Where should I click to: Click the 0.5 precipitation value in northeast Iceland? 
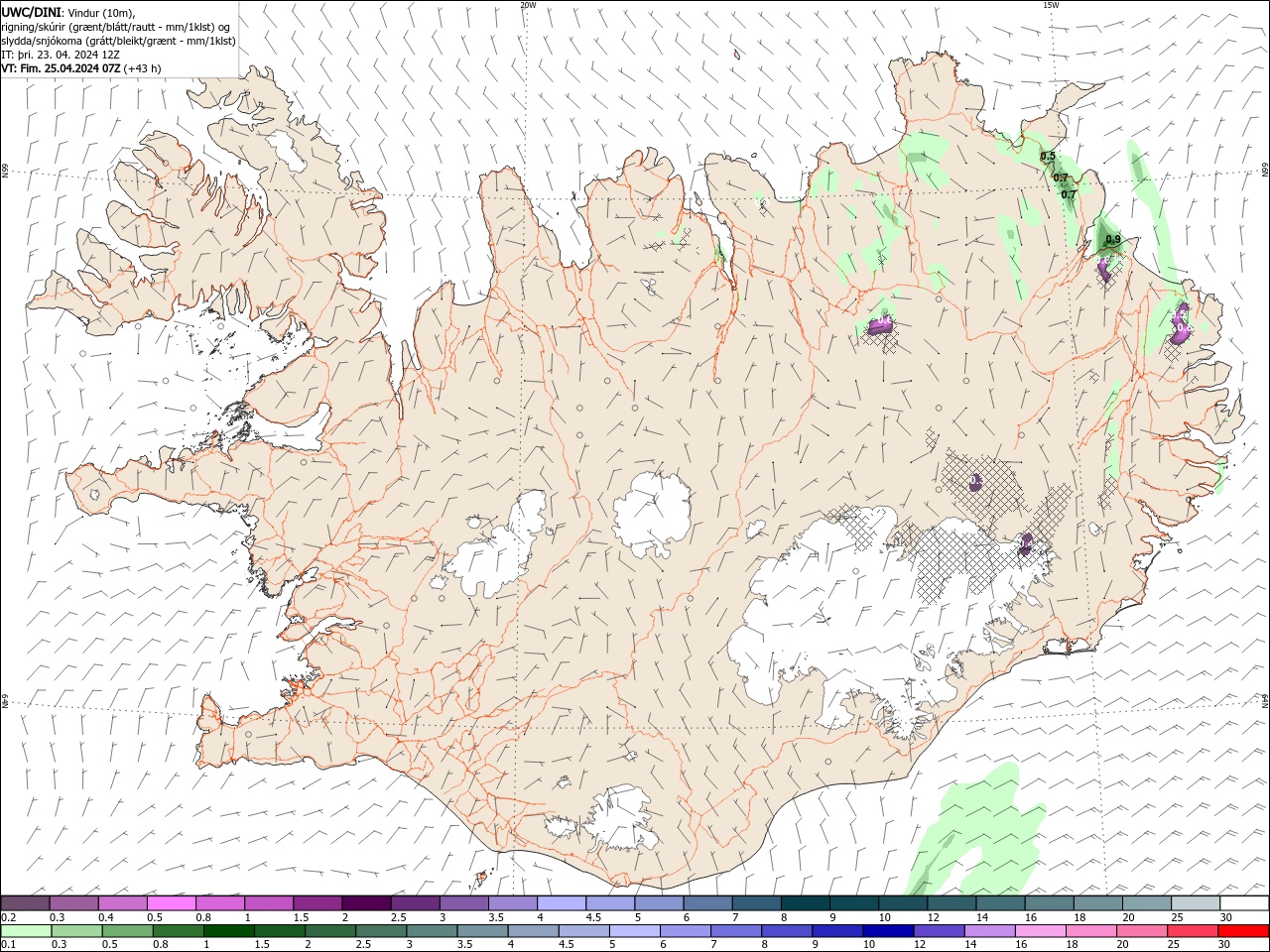tap(1048, 156)
